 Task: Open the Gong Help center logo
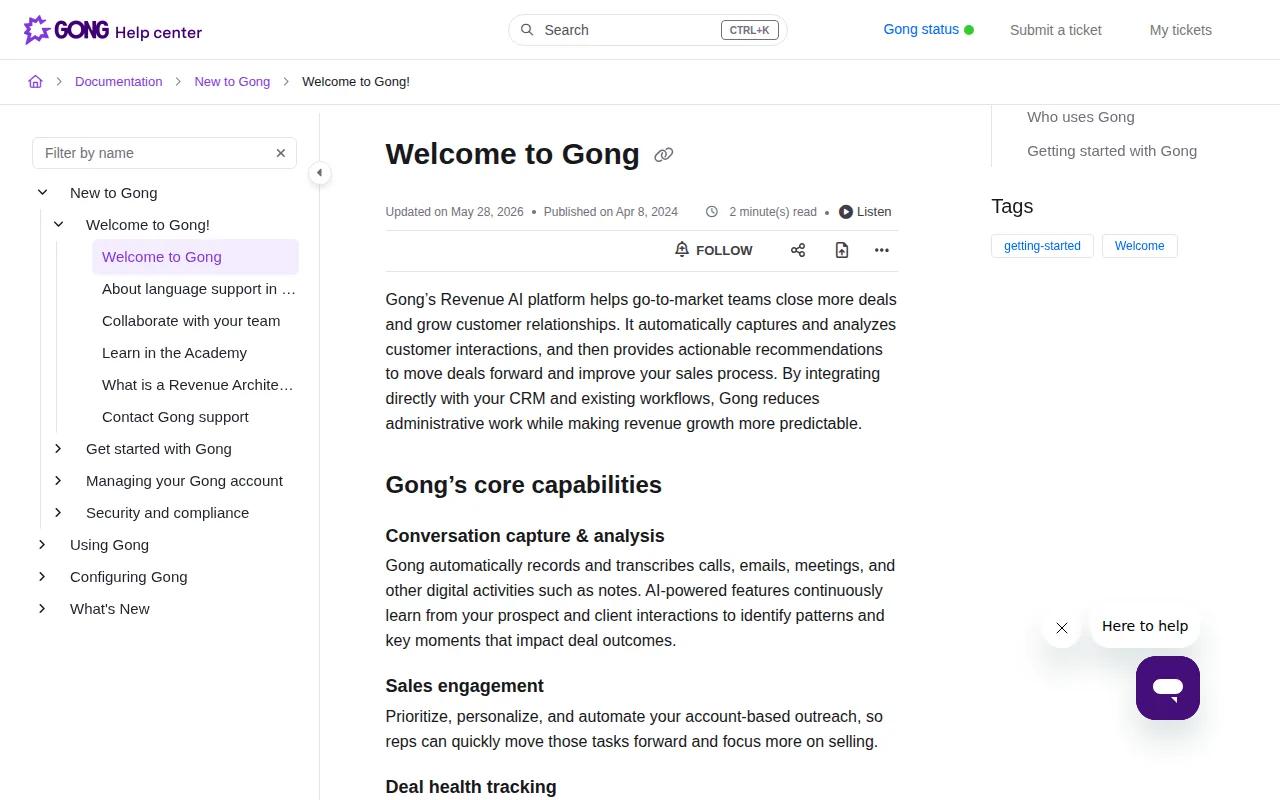[113, 30]
